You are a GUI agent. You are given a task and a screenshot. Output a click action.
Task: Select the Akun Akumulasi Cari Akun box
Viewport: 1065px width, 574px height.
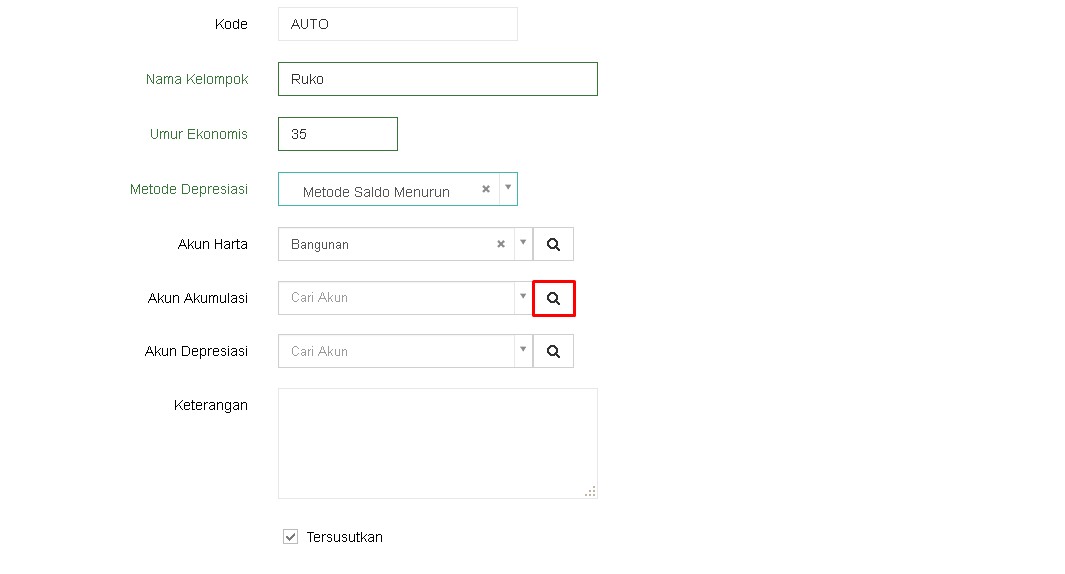(x=395, y=298)
